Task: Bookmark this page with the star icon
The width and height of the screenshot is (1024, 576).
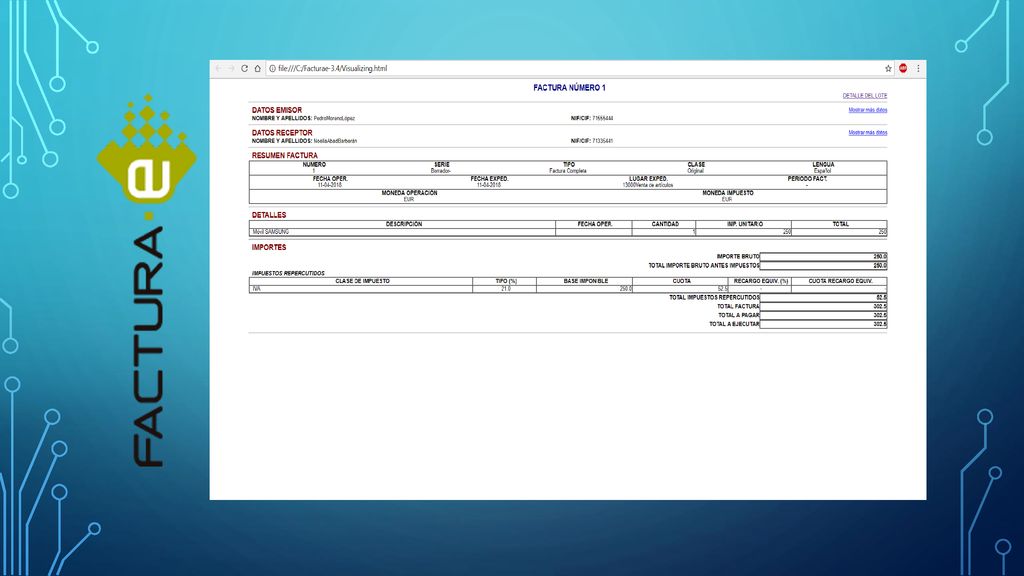Action: tap(888, 68)
